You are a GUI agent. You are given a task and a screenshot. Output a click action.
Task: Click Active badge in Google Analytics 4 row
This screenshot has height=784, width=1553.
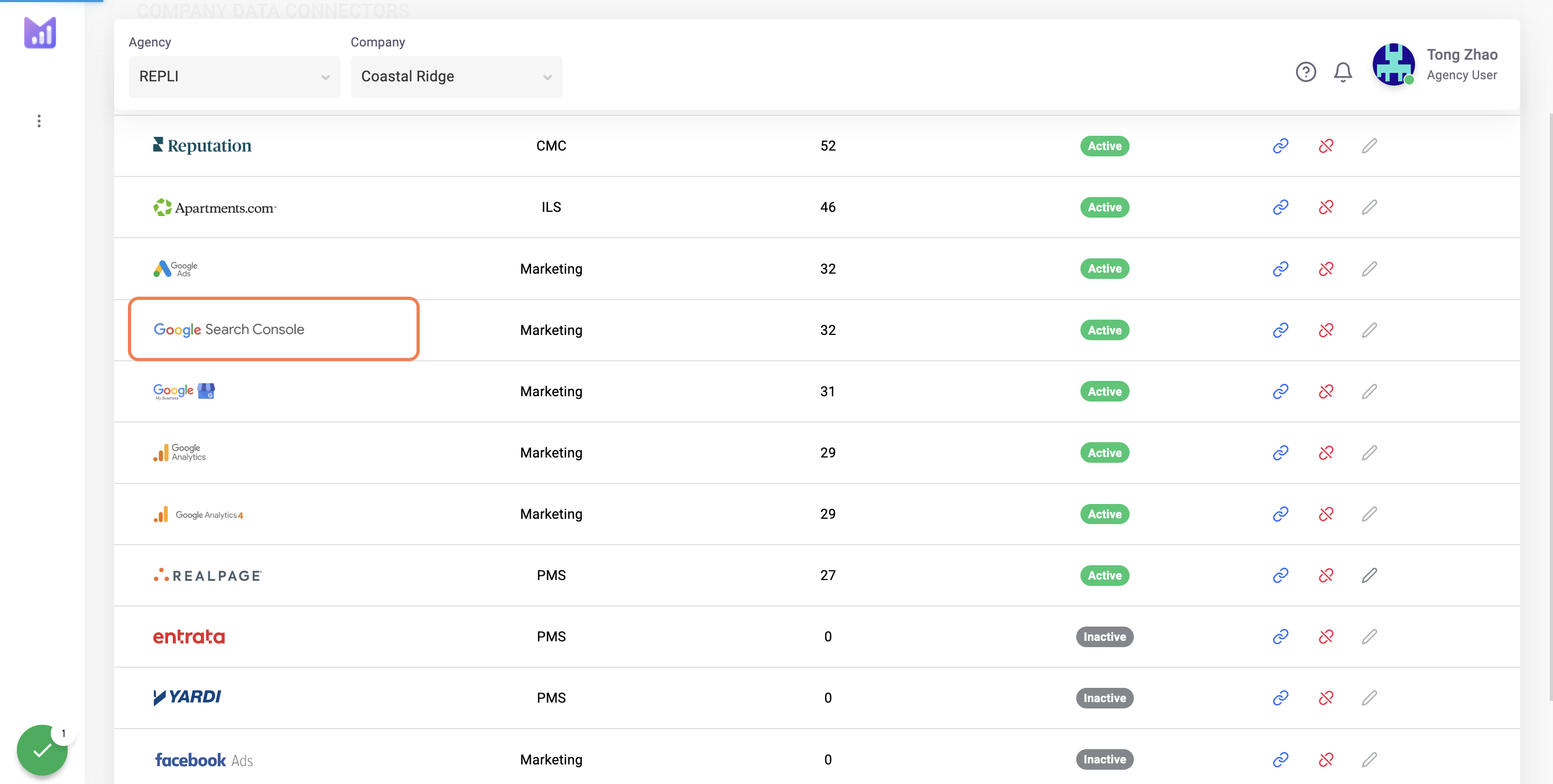(x=1104, y=514)
